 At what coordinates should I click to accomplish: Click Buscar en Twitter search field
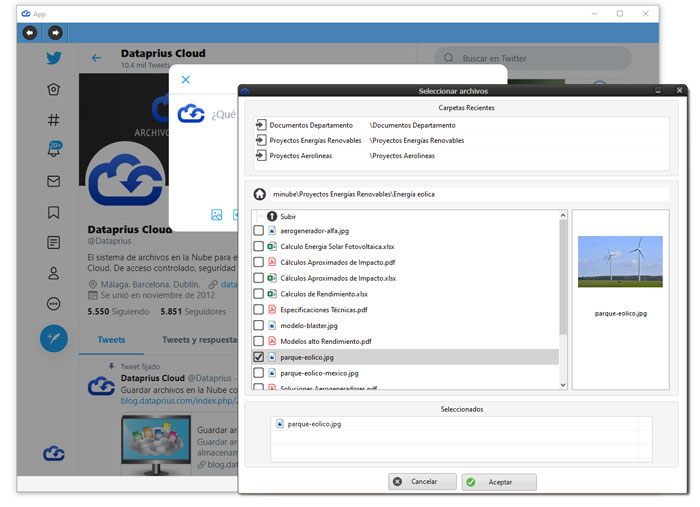(533, 58)
